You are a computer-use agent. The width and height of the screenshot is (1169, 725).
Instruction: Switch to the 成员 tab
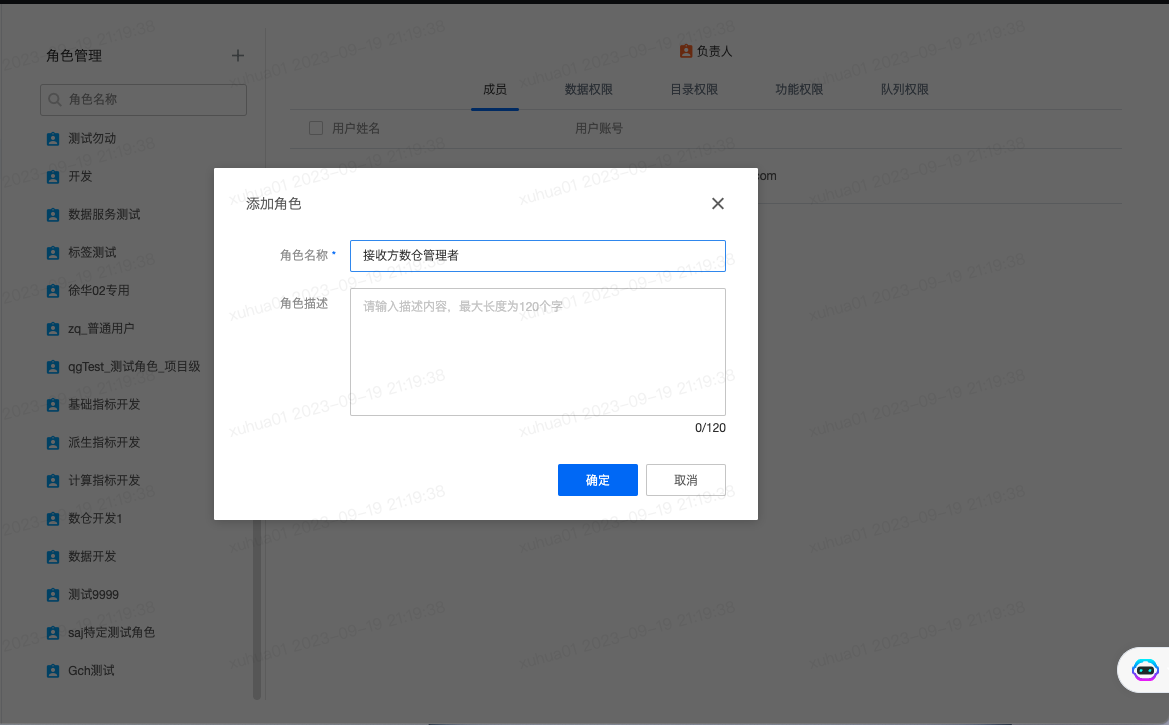(495, 90)
